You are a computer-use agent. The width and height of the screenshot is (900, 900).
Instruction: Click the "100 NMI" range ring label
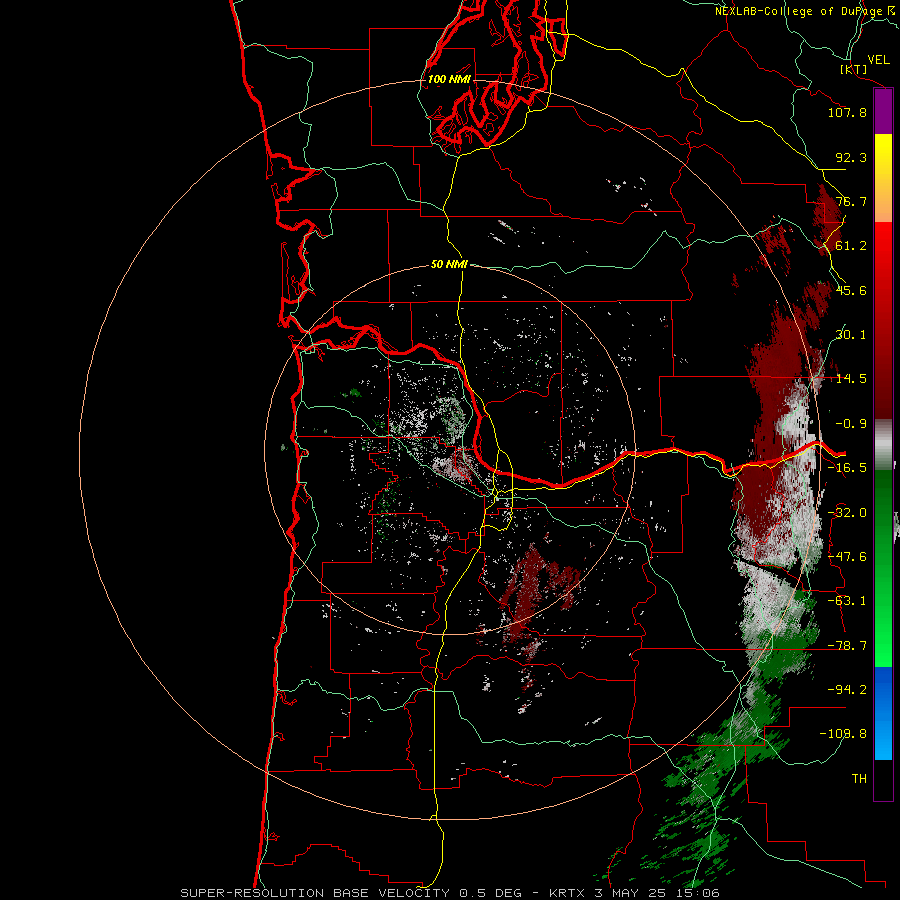449,79
